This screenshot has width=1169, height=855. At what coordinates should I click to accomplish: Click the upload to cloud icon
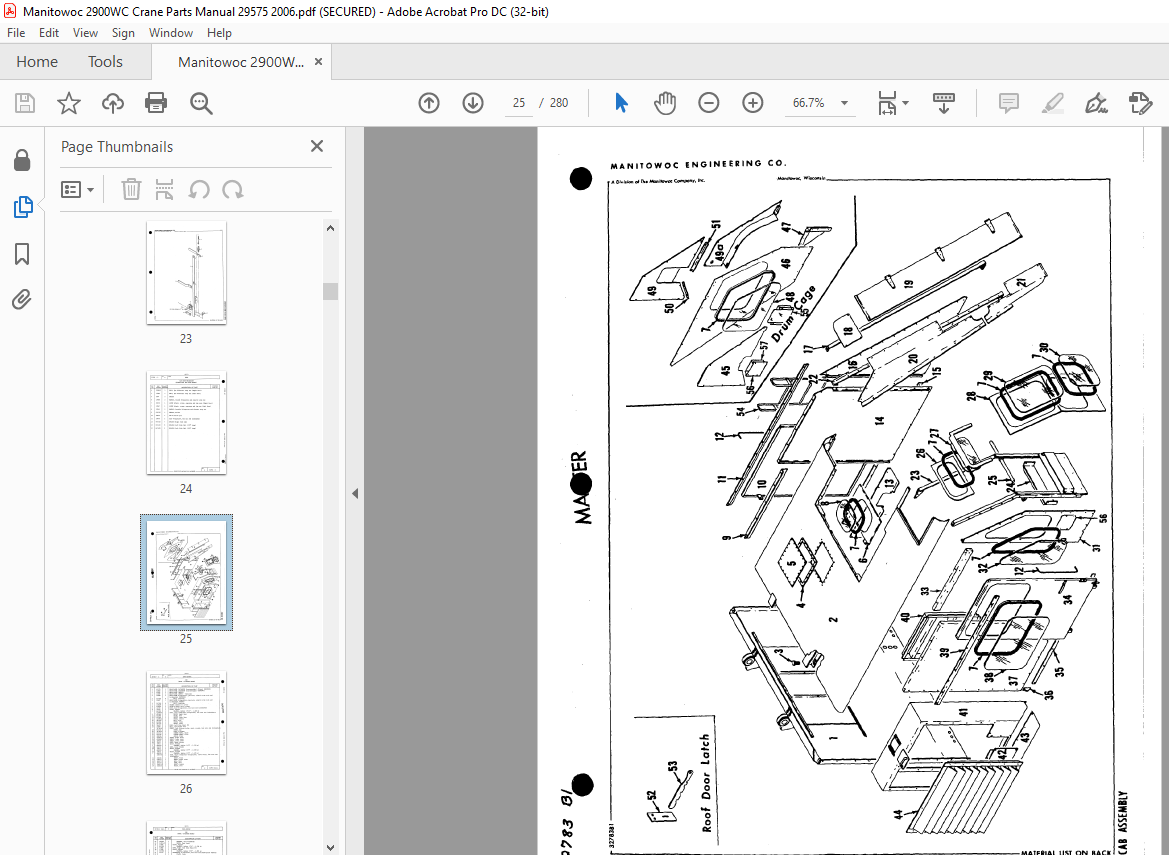[x=113, y=103]
